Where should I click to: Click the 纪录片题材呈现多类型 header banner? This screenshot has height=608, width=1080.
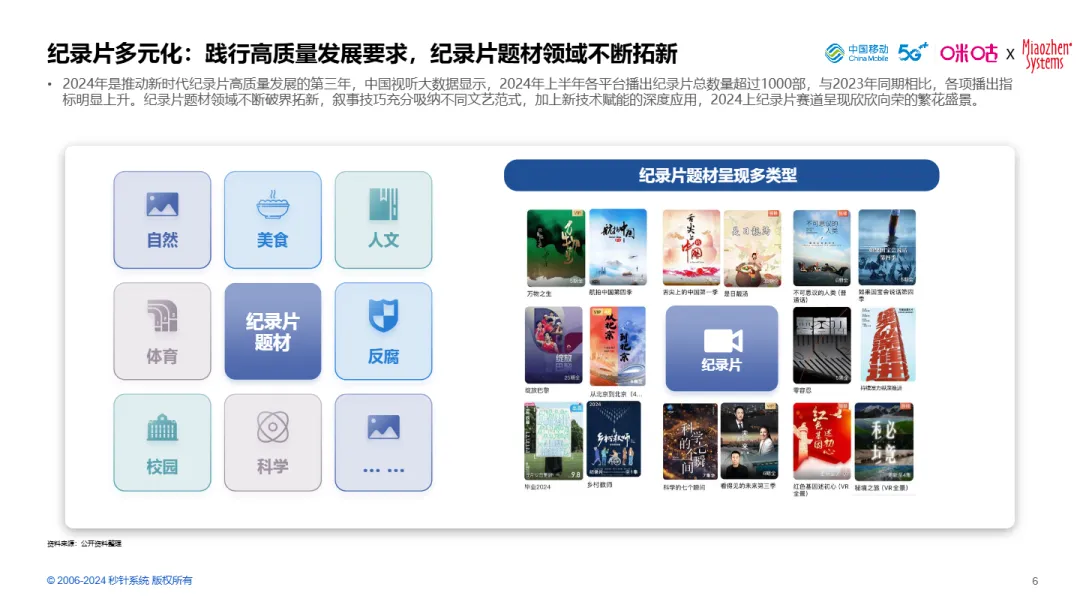[x=721, y=176]
